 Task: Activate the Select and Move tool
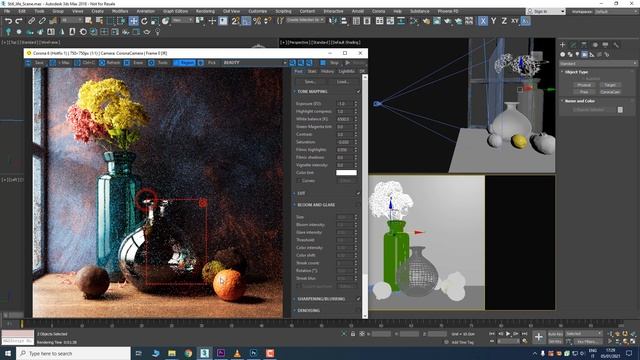click(x=133, y=21)
